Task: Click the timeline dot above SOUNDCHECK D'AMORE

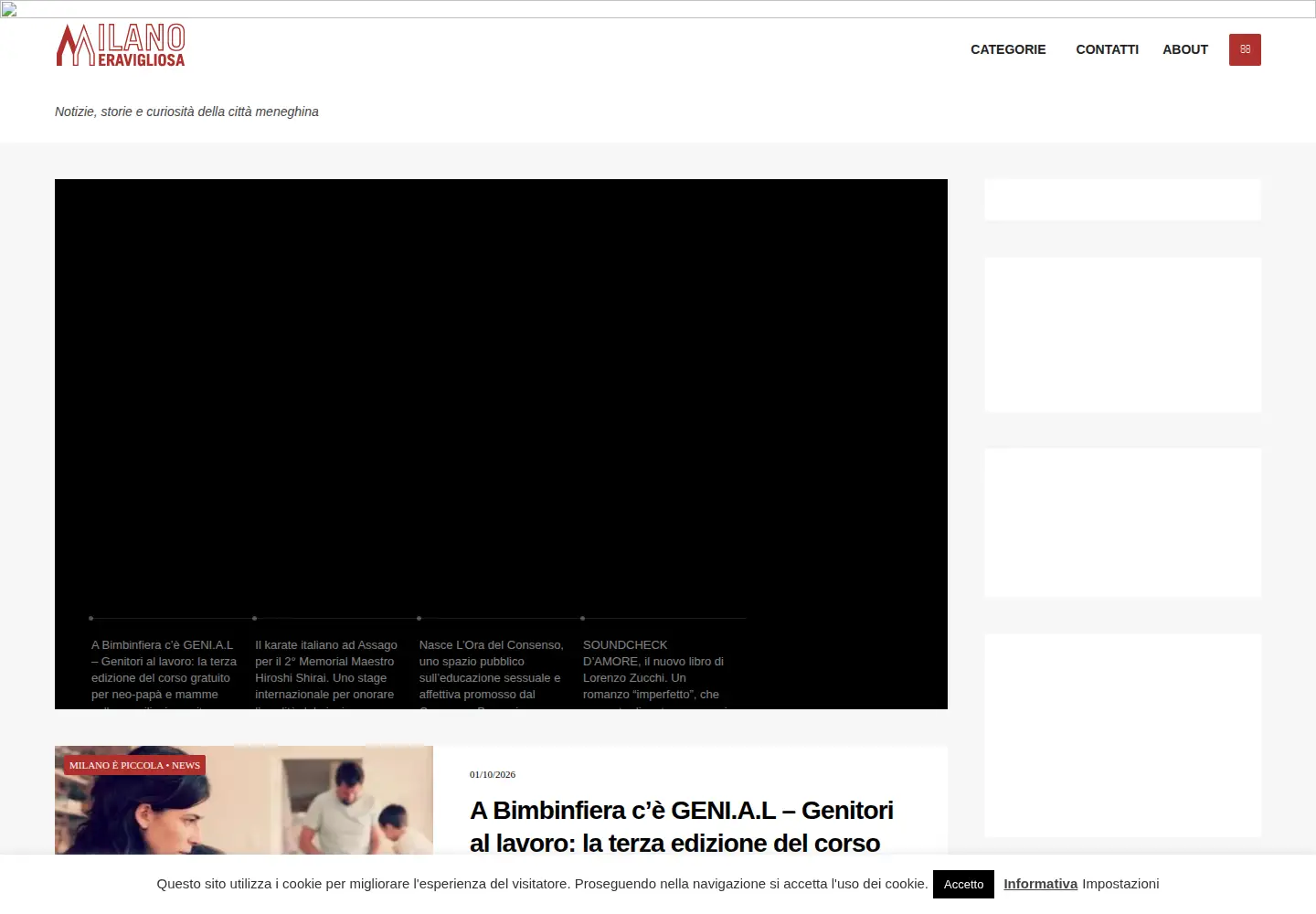Action: (x=582, y=619)
